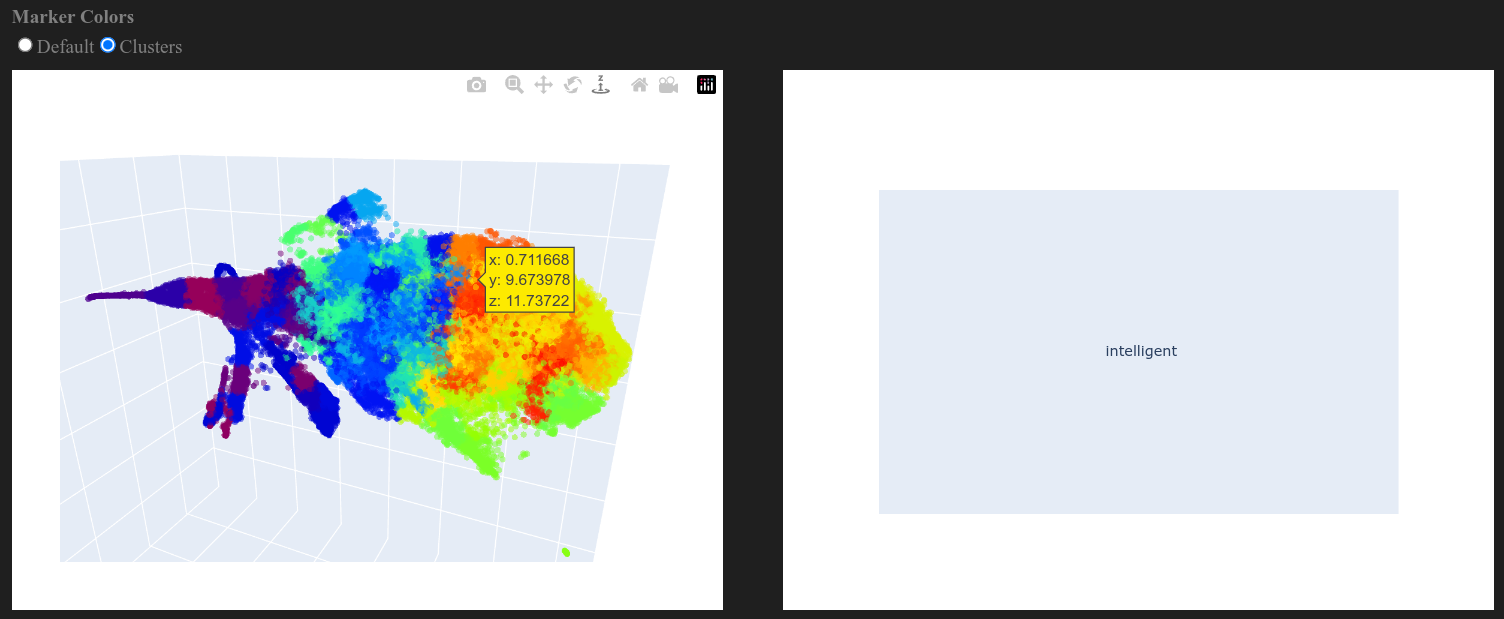
Task: Click the Marker Colors heading
Action: click(73, 17)
